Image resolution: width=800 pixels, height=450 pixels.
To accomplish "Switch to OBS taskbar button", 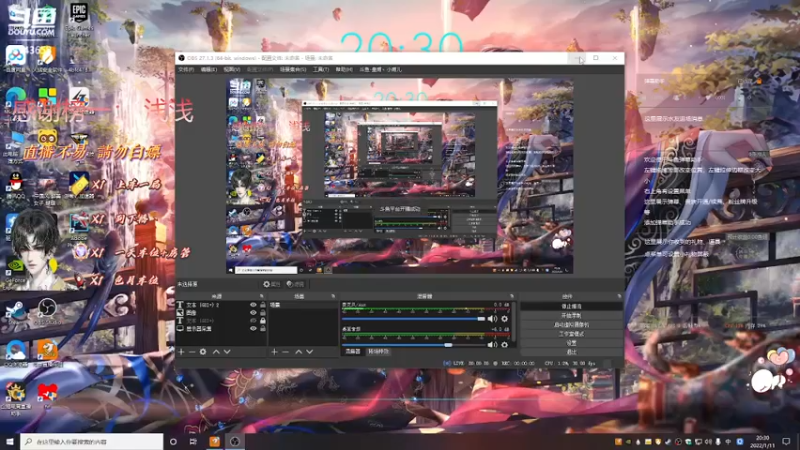I will tap(235, 441).
